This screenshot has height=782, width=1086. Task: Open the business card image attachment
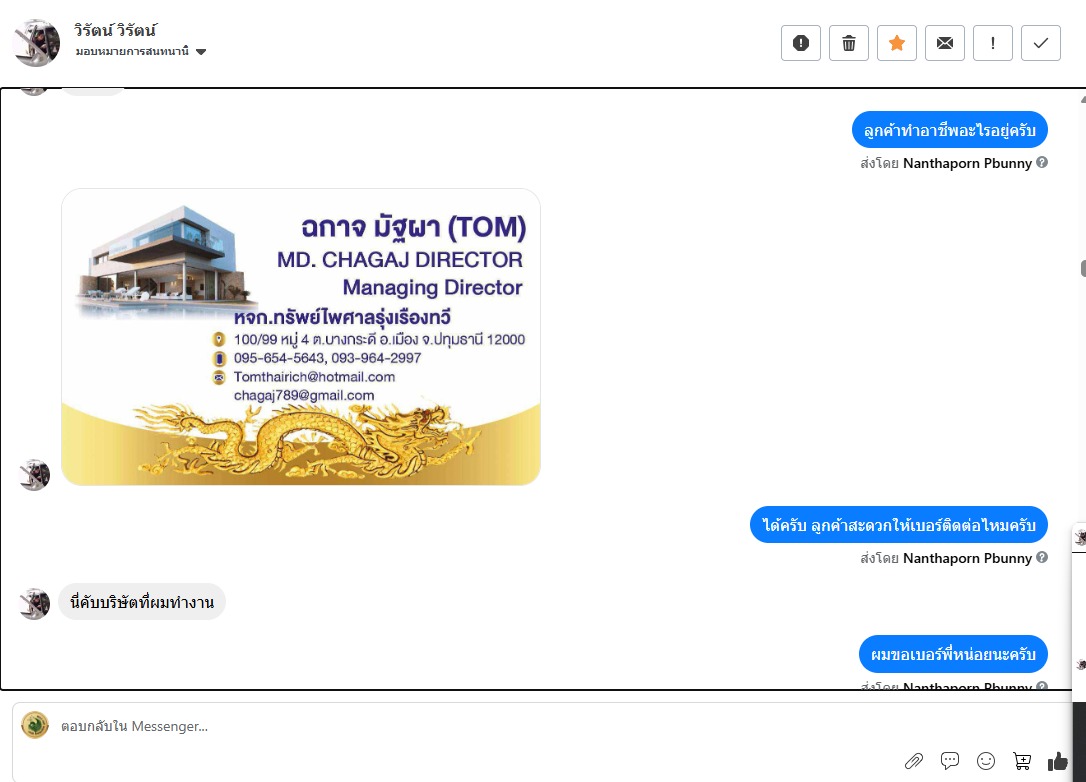point(301,337)
